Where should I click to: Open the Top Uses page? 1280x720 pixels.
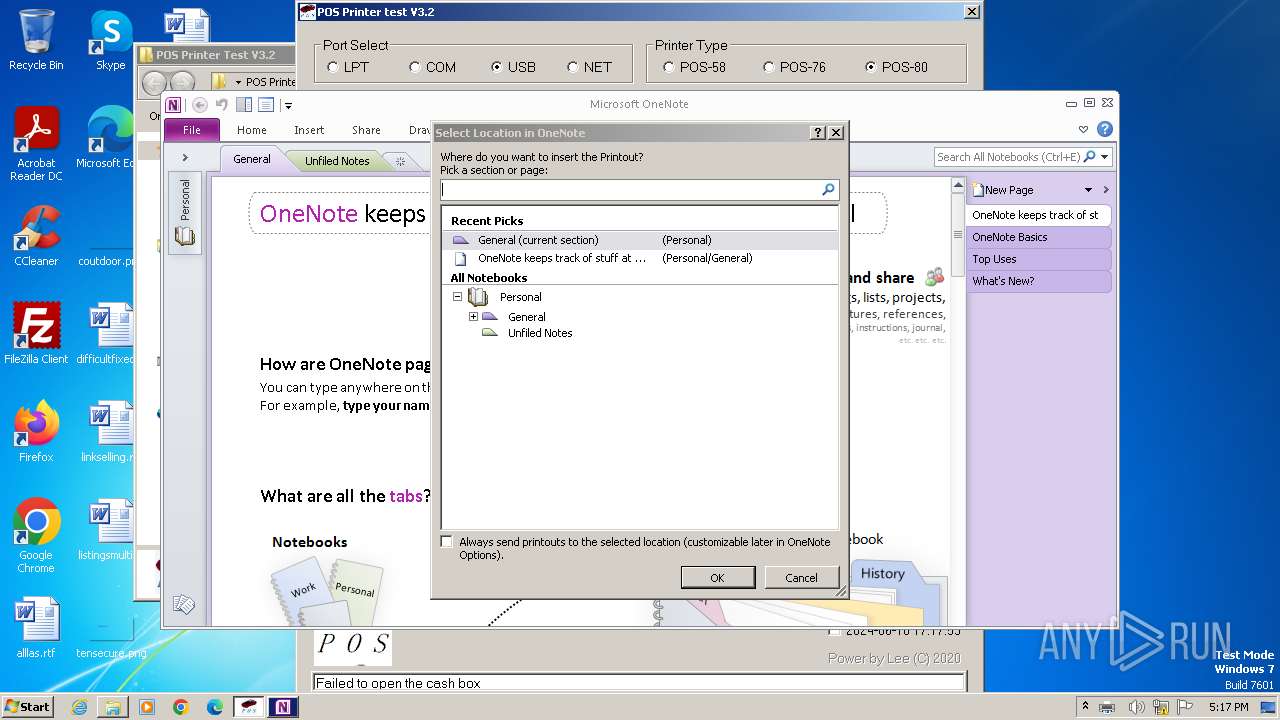point(1038,259)
